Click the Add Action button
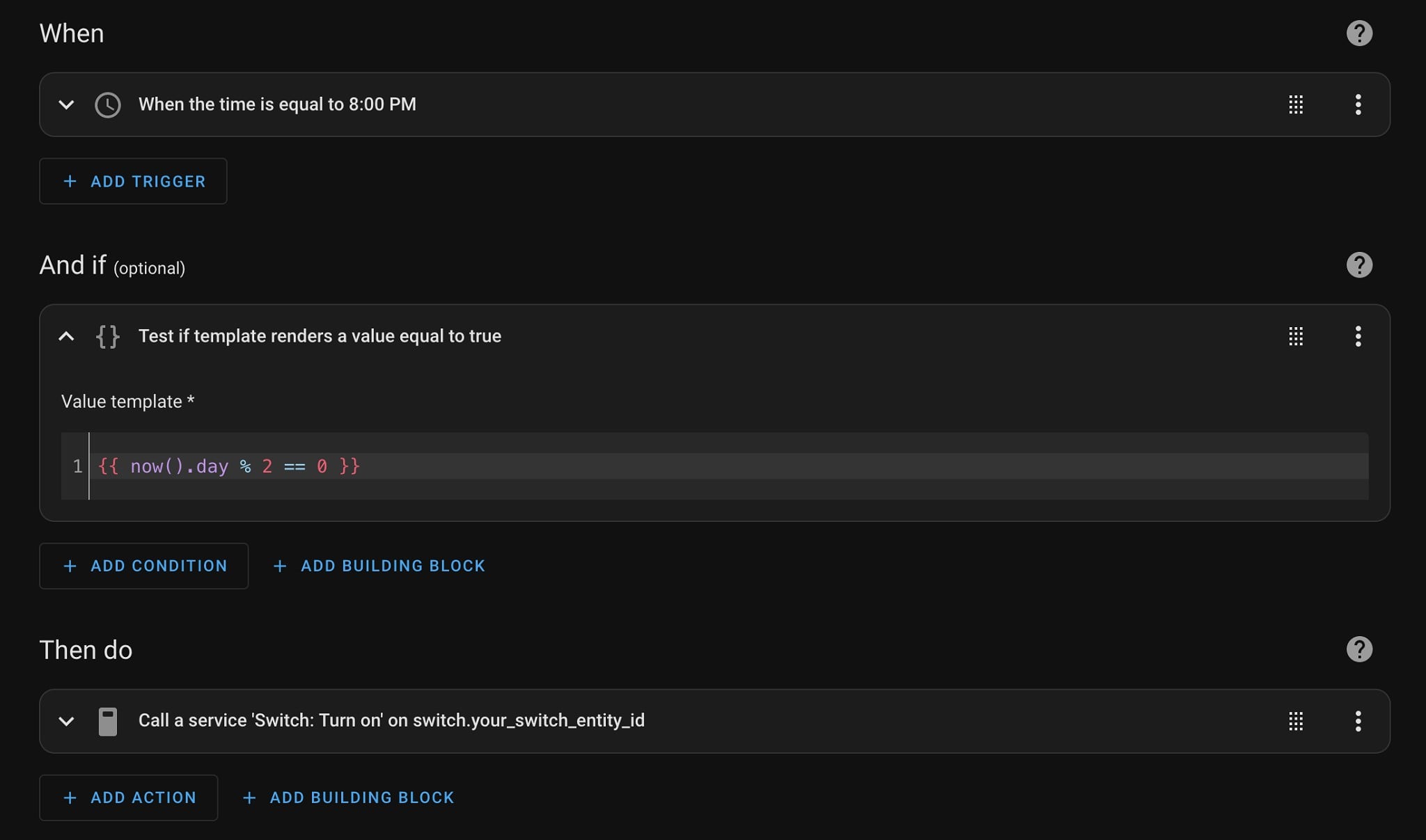Screen dimensions: 1426x840 (x=129, y=798)
